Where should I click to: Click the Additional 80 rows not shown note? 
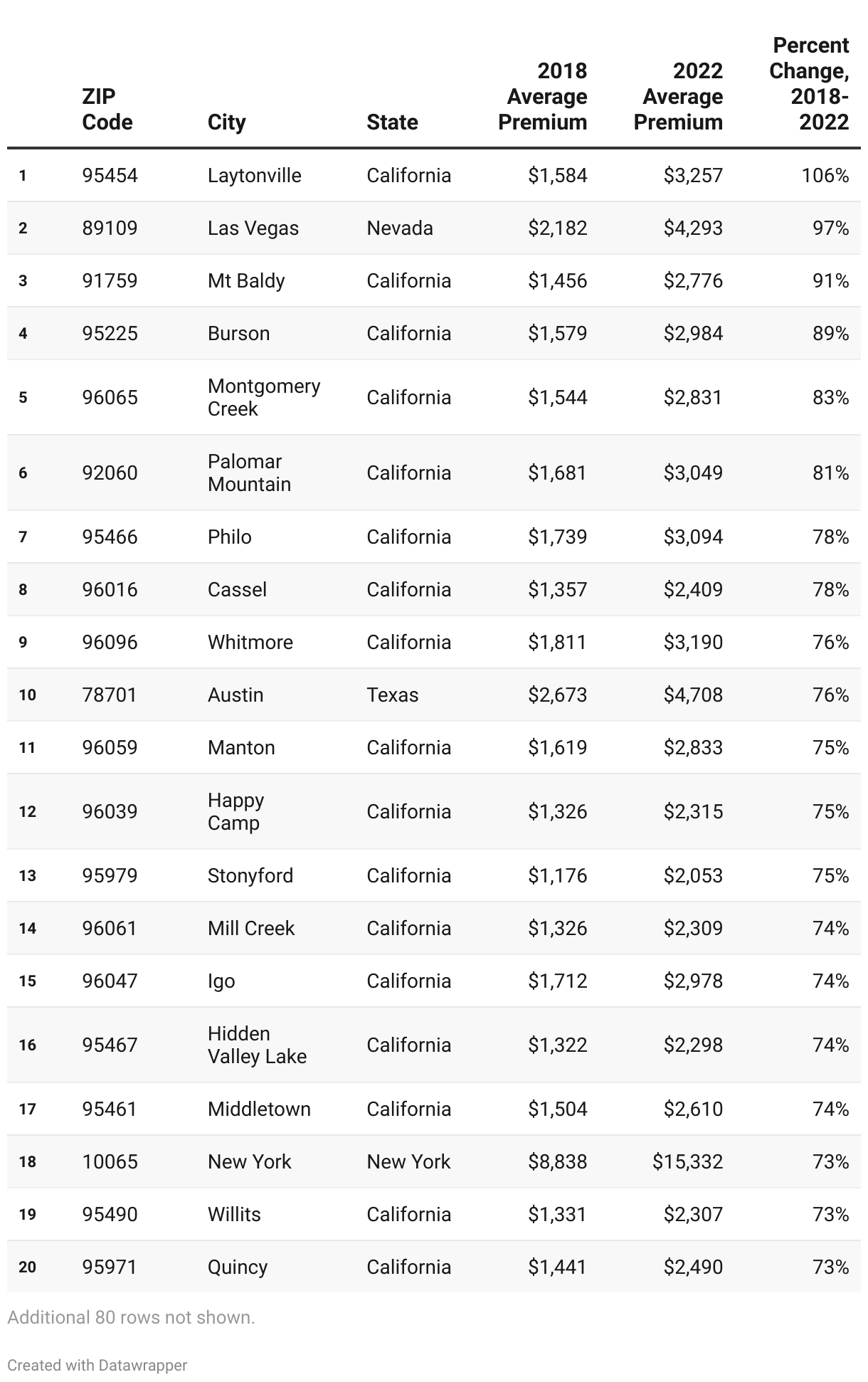click(131, 1317)
